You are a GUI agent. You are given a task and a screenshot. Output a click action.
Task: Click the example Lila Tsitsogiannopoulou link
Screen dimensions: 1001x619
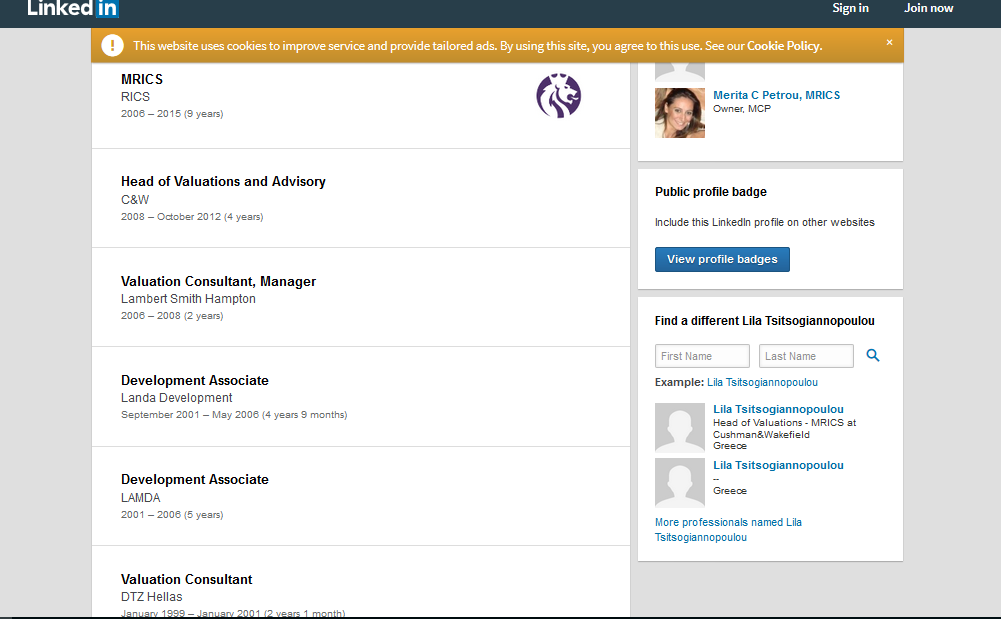click(762, 382)
